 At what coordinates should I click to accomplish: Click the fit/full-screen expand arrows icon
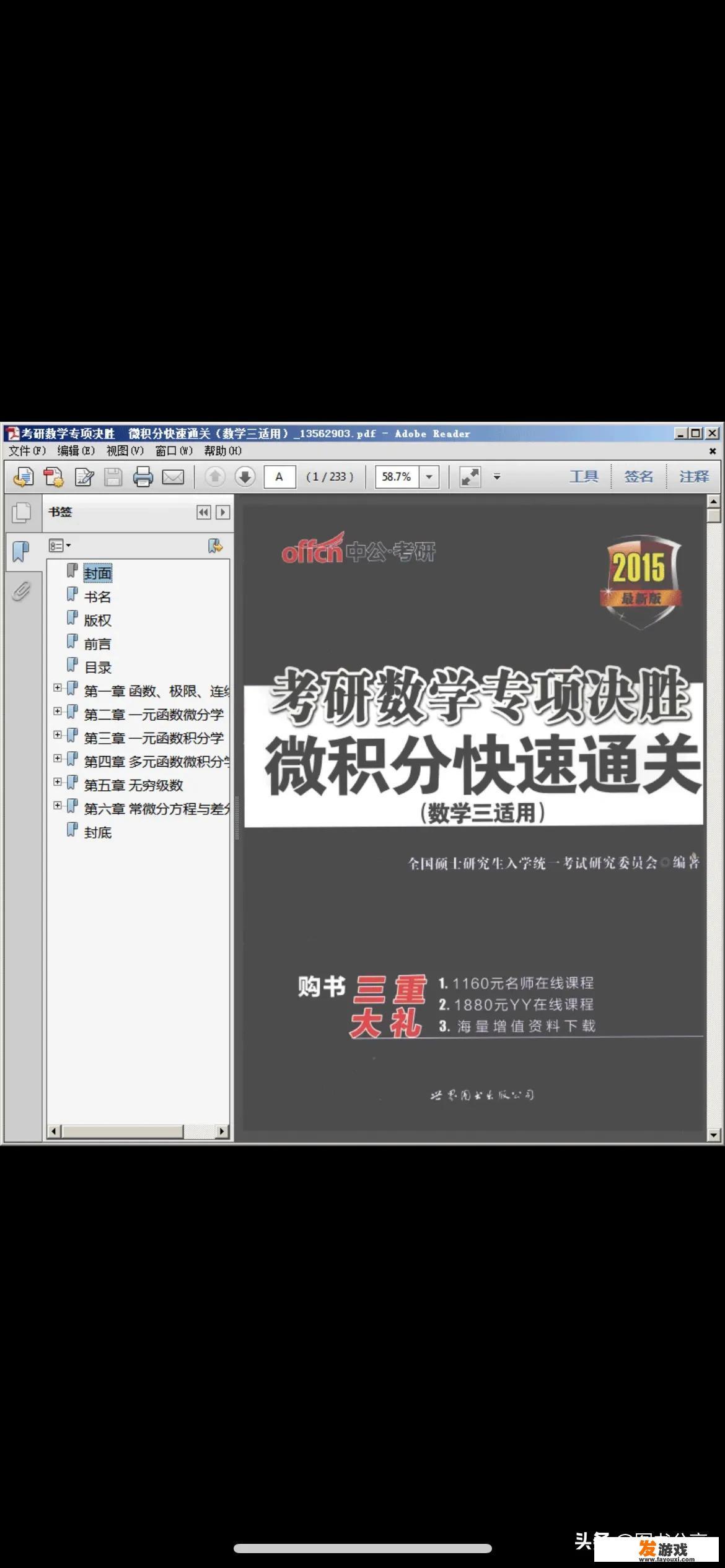(470, 477)
